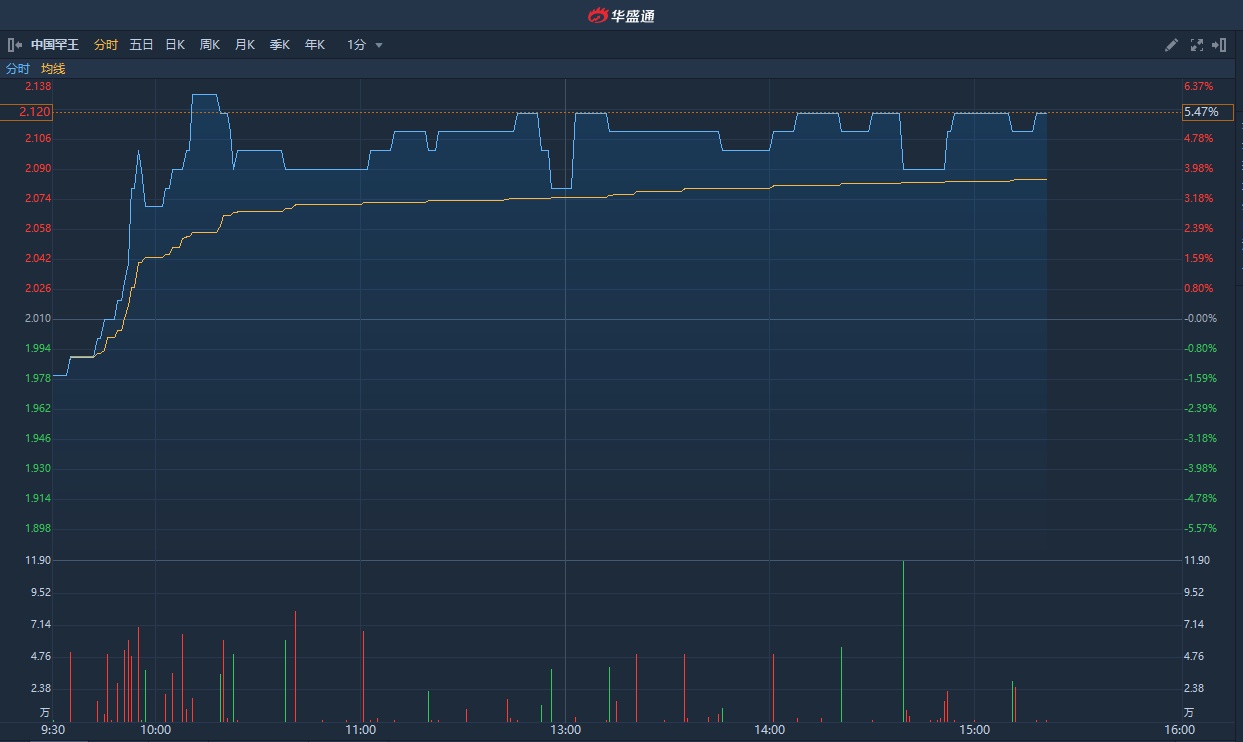
Task: Open the 日K daily candlestick chart
Action: pos(175,45)
